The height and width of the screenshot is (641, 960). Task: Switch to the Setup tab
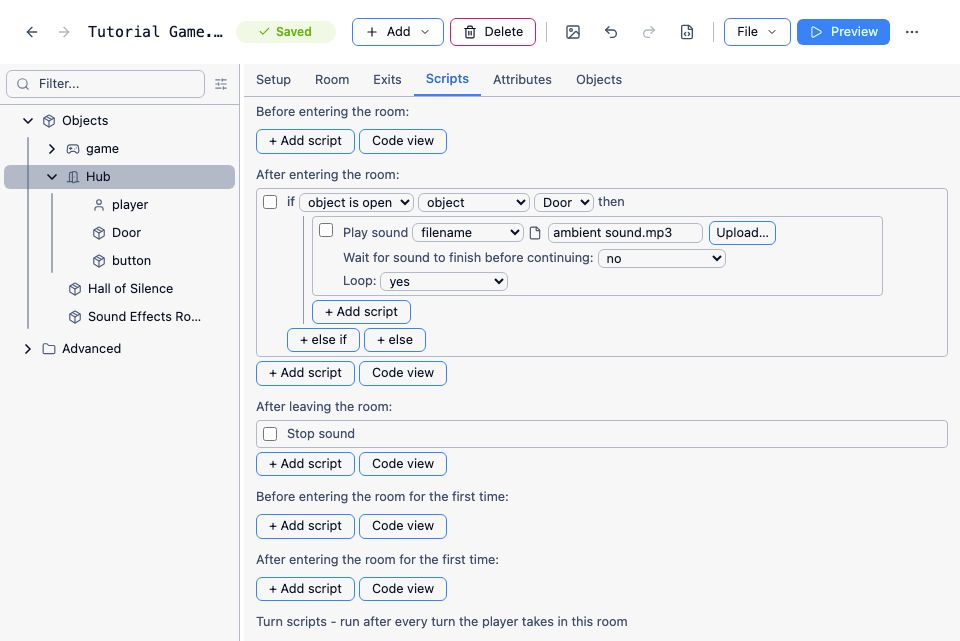pyautogui.click(x=273, y=80)
